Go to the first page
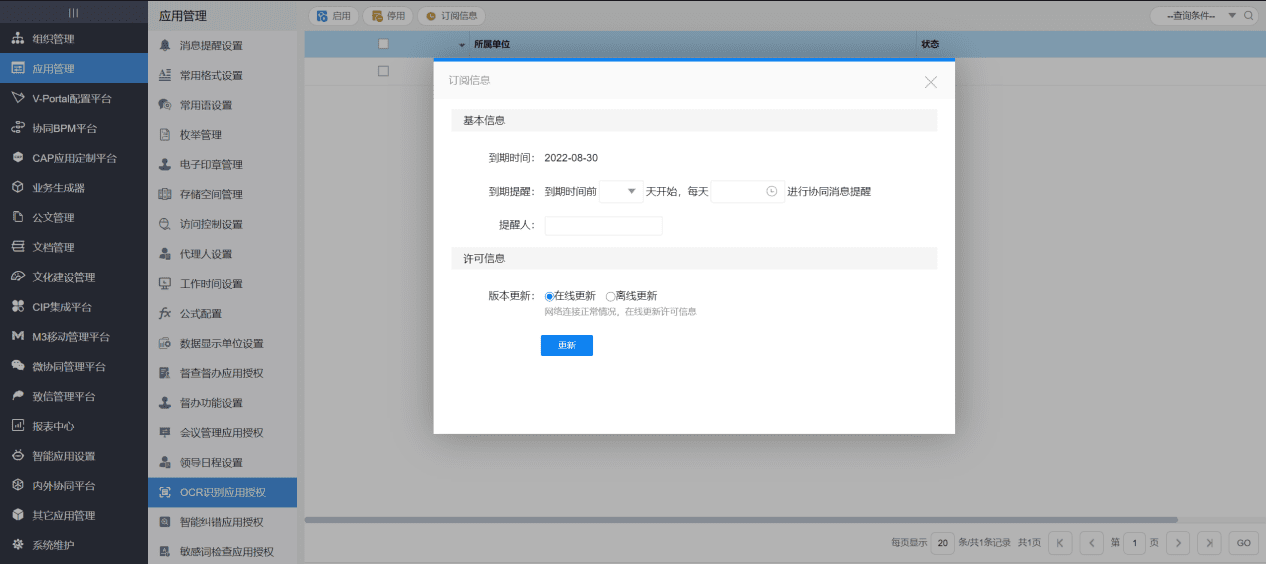This screenshot has width=1266, height=564. [1060, 543]
